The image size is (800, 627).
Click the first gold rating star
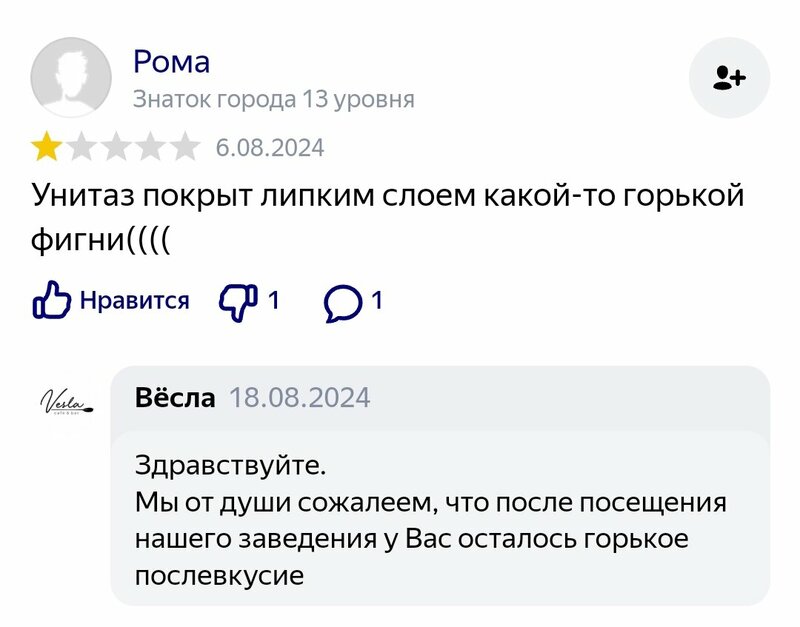point(46,147)
